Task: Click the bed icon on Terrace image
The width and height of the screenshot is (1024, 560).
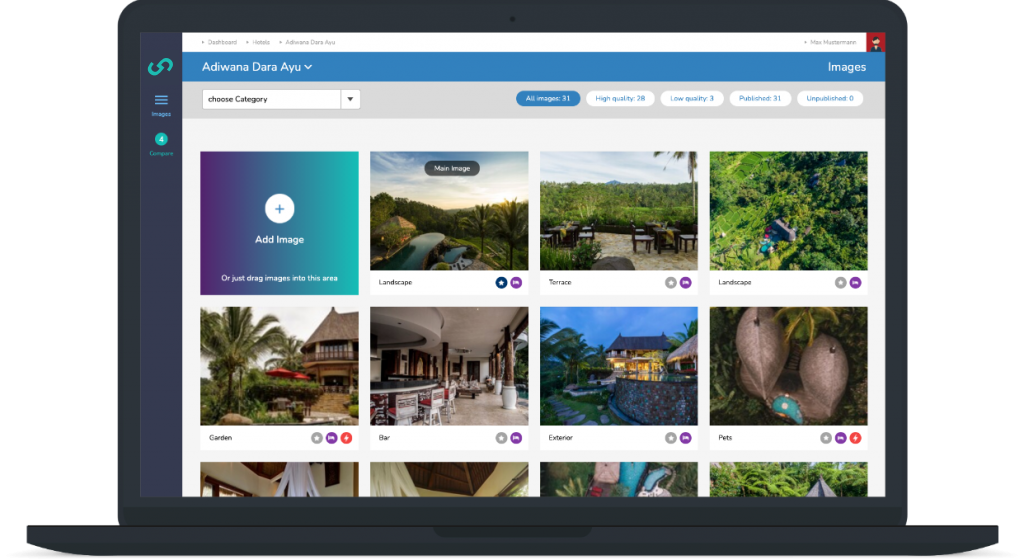Action: (685, 283)
